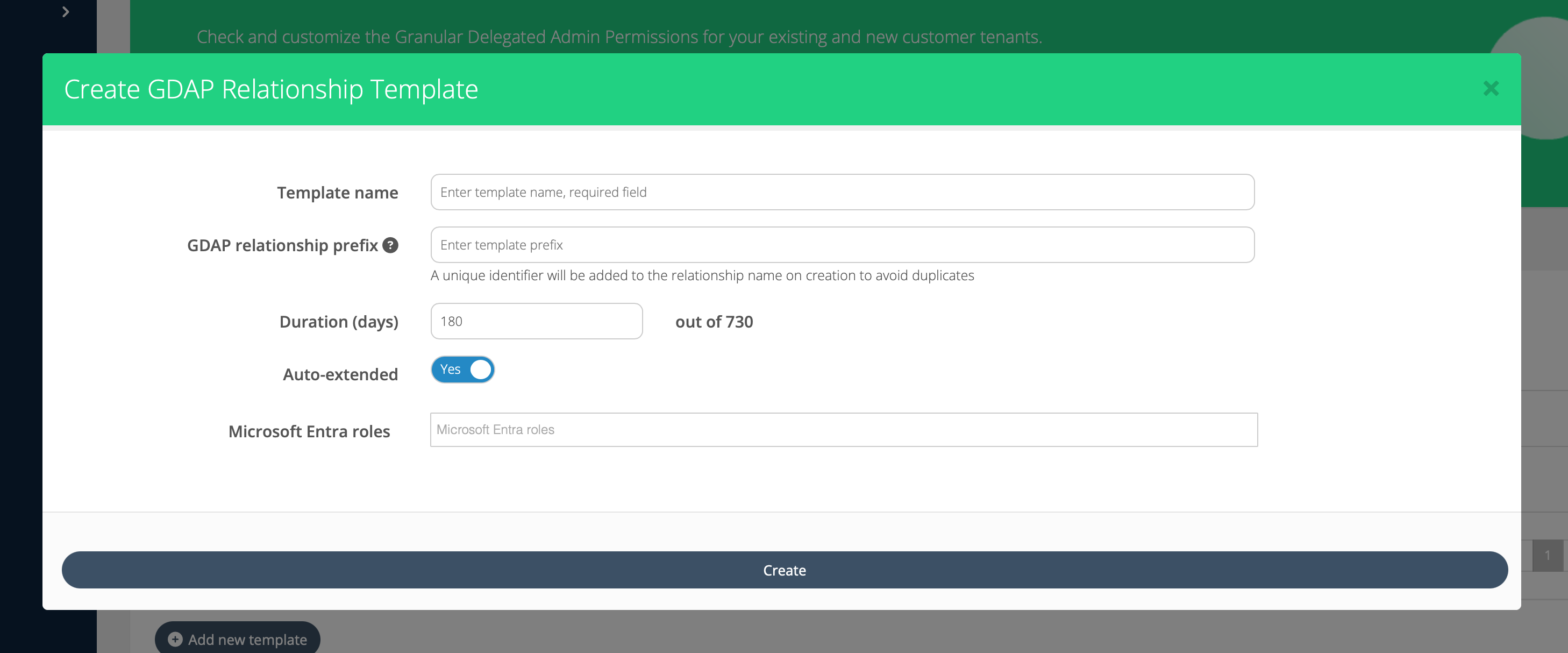
Task: Select the Duration days input box
Action: (x=536, y=322)
